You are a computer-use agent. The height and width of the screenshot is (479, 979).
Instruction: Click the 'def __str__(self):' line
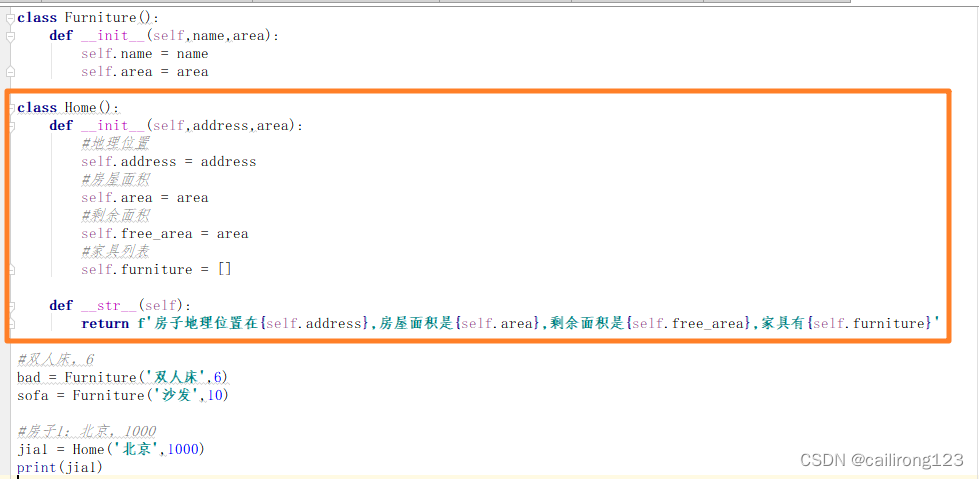coord(121,305)
